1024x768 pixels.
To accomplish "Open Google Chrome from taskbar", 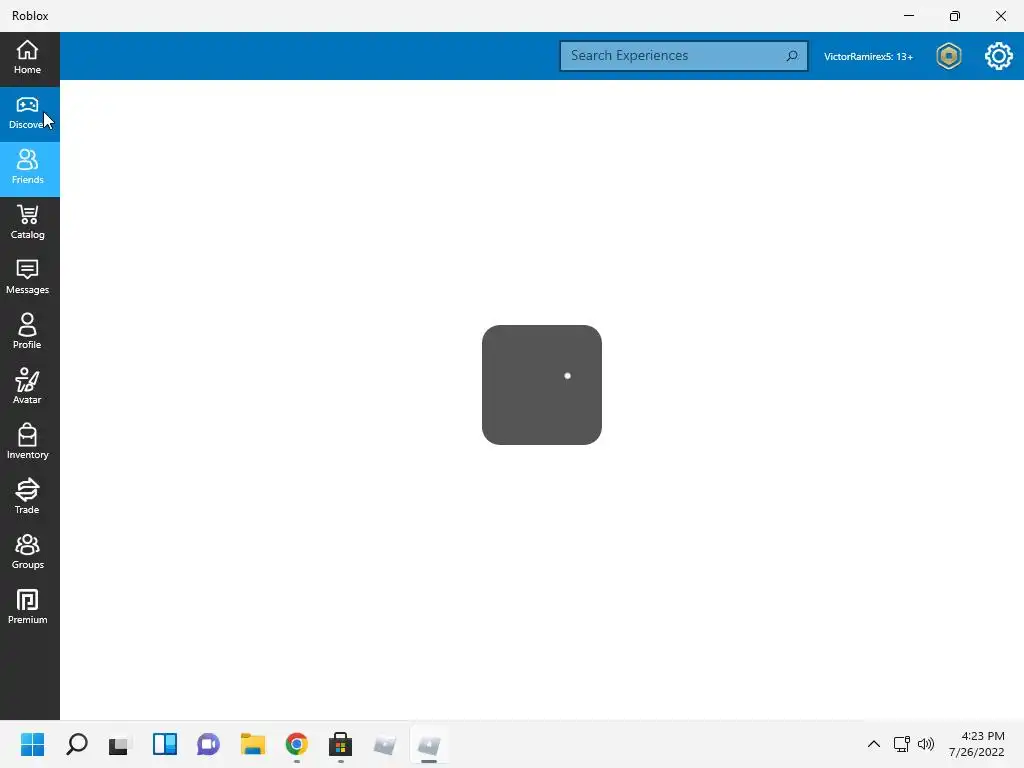I will [296, 744].
